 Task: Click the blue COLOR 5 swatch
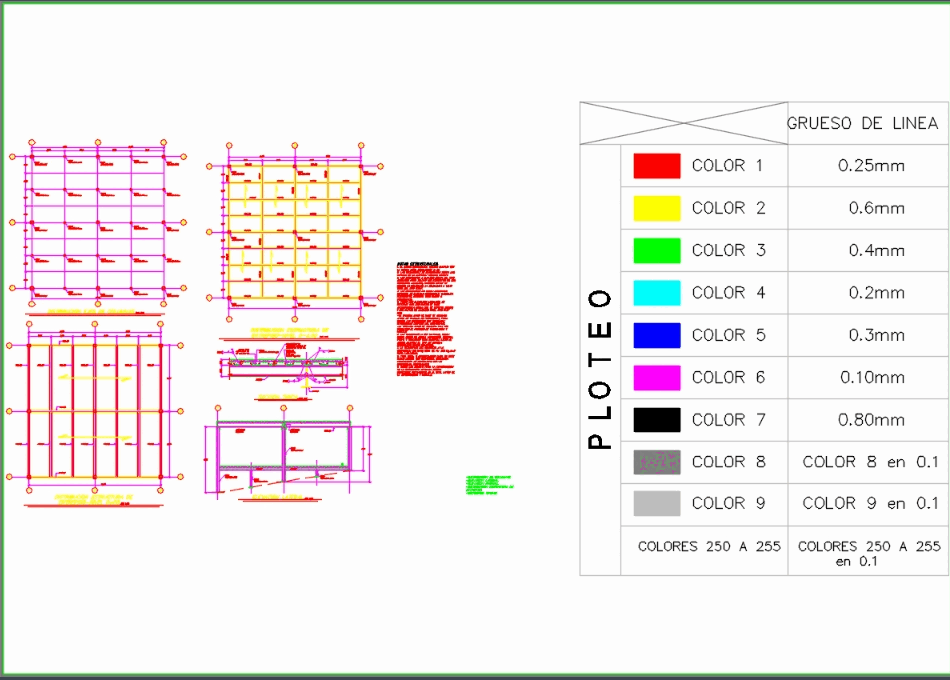[655, 335]
